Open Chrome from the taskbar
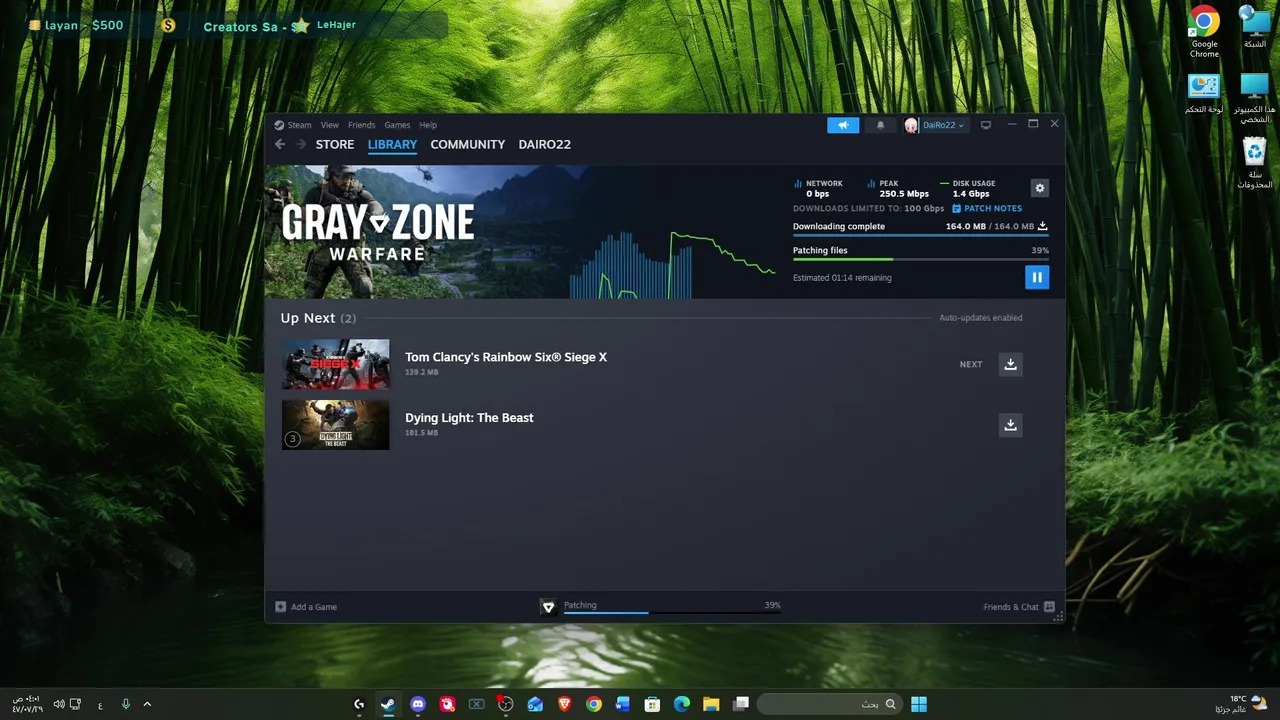The width and height of the screenshot is (1280, 720). point(594,704)
